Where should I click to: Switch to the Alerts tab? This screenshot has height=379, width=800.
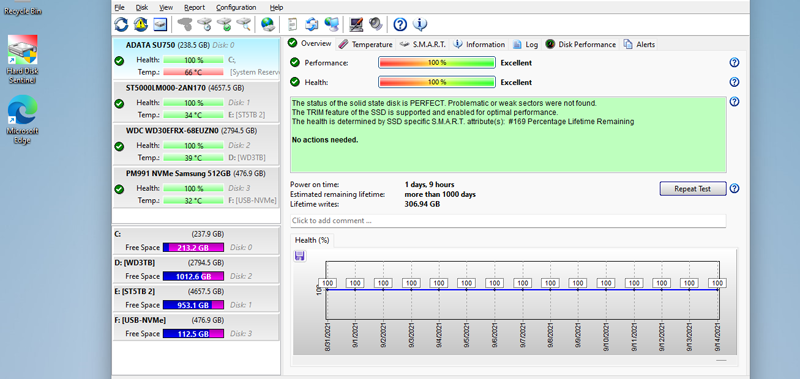[x=639, y=44]
